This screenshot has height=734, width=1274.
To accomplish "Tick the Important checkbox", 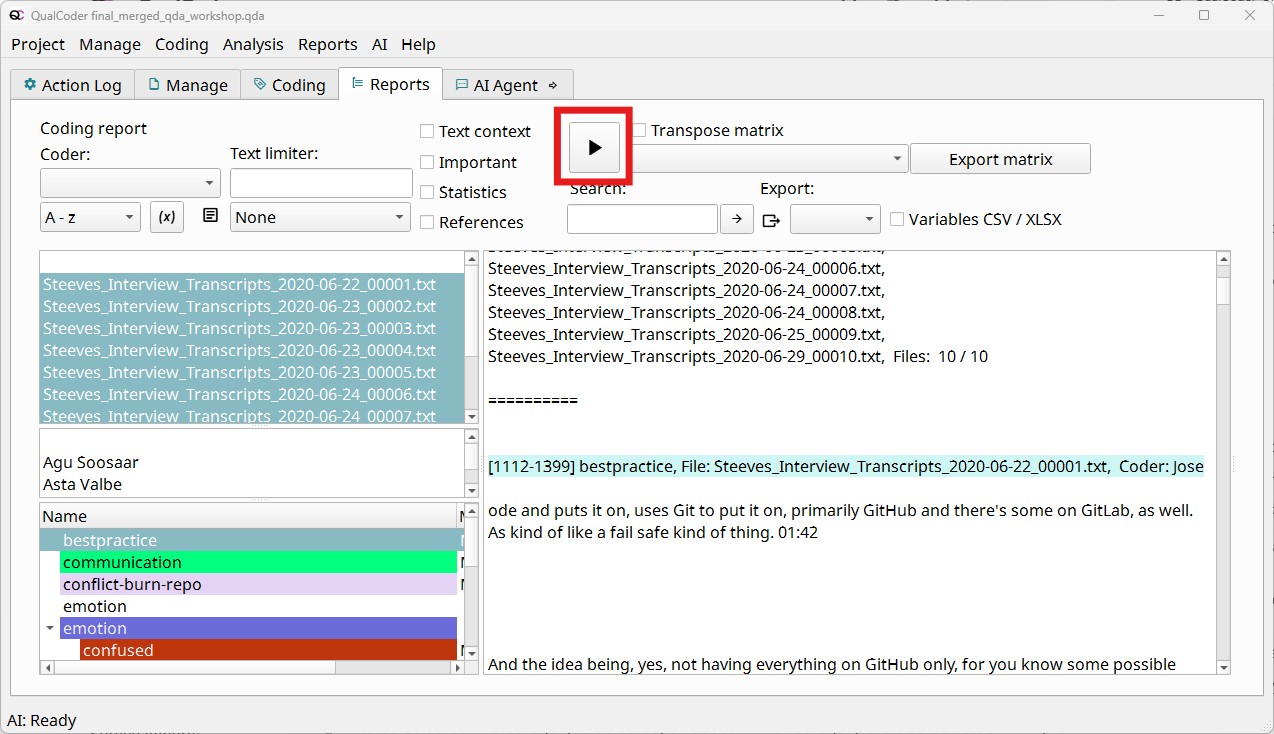I will (427, 162).
